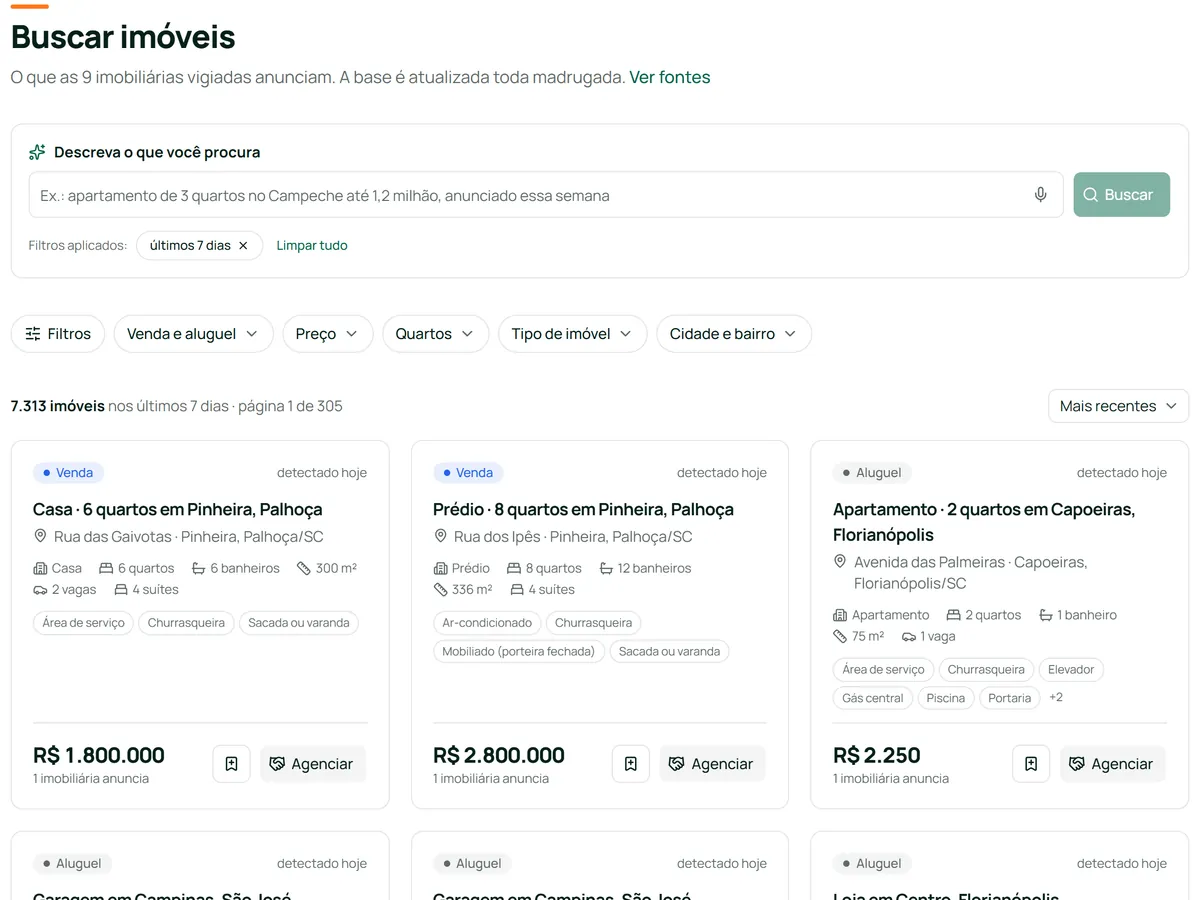1200x900 pixels.
Task: Click 'Agenciar' on the Casa 6 quartos listing
Action: coord(313,764)
